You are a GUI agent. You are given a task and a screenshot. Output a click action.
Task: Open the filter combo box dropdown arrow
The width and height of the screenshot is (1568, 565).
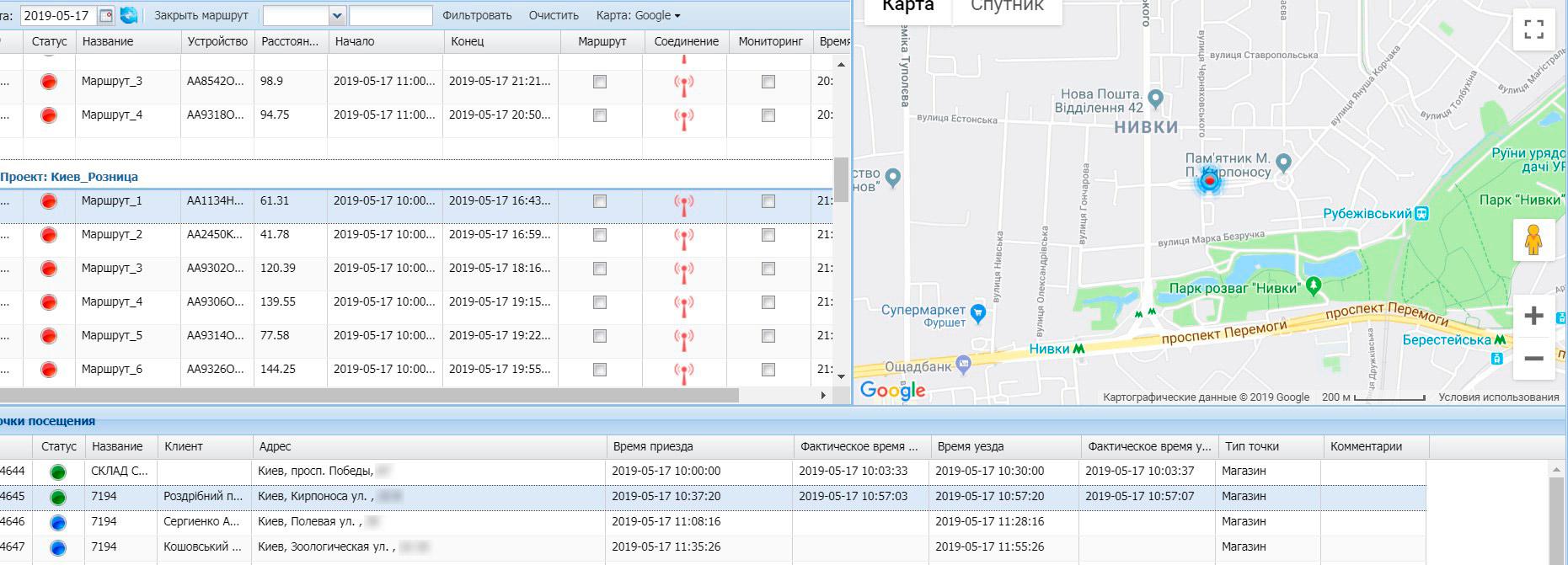pos(337,15)
